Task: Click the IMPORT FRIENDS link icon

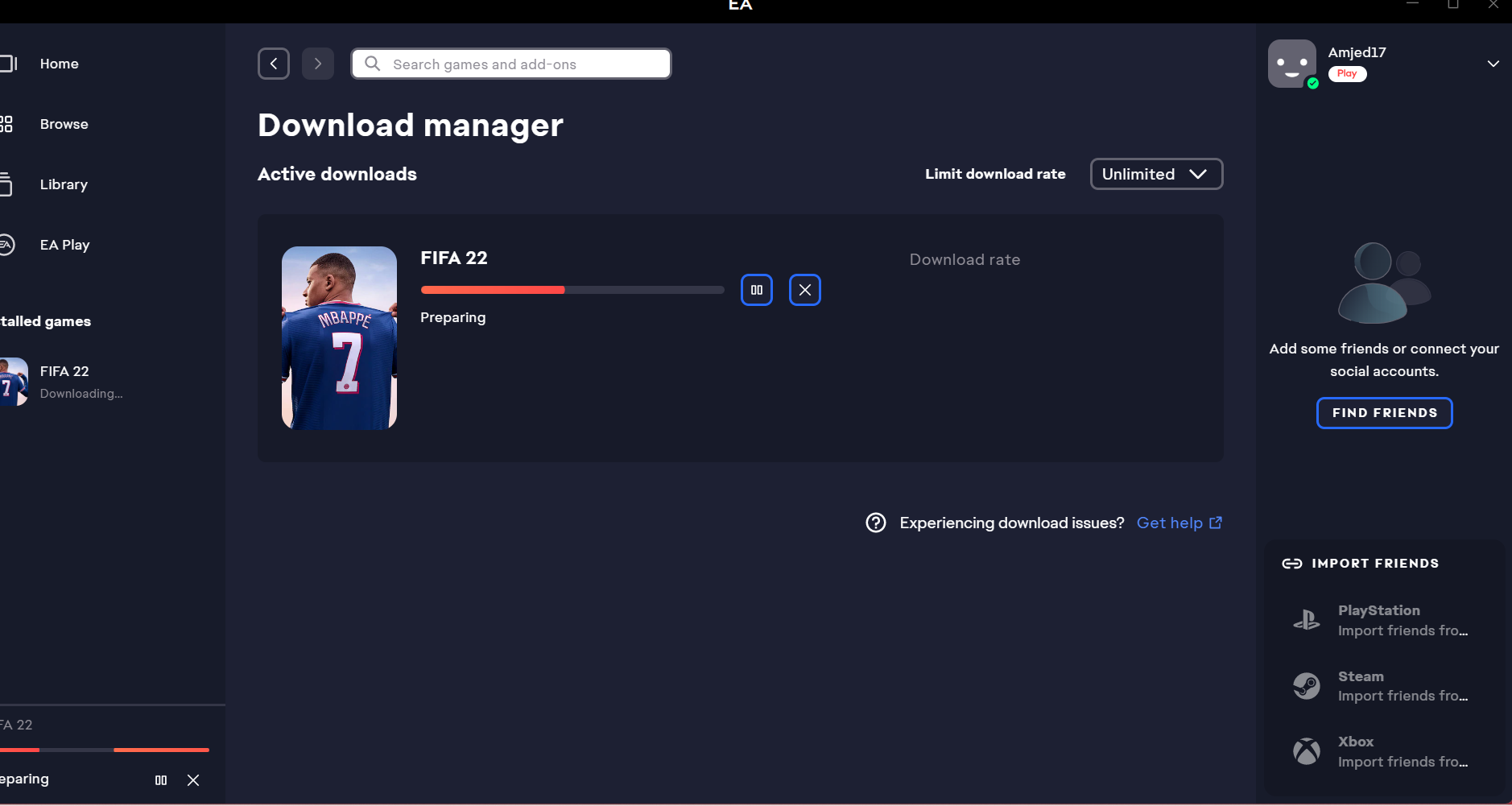Action: [x=1291, y=564]
